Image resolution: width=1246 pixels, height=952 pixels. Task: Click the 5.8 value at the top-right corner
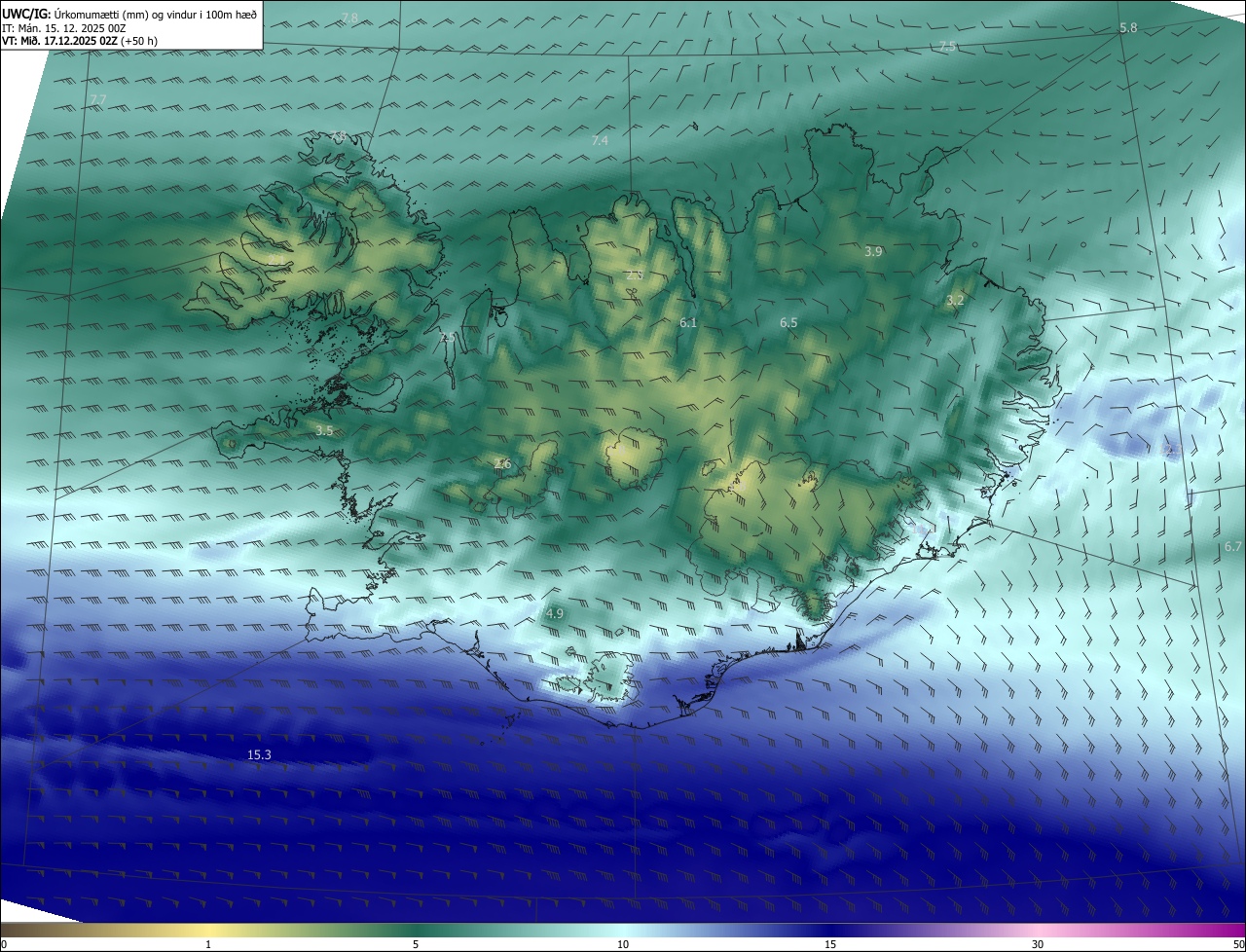1128,28
